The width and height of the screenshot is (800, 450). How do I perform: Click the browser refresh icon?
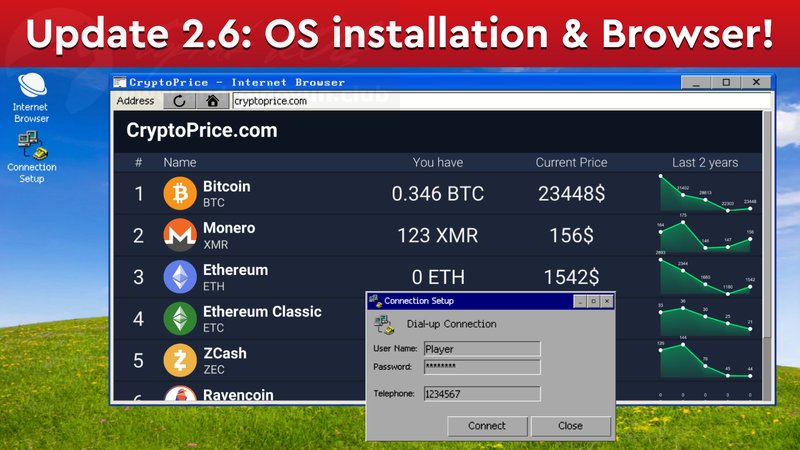point(179,101)
